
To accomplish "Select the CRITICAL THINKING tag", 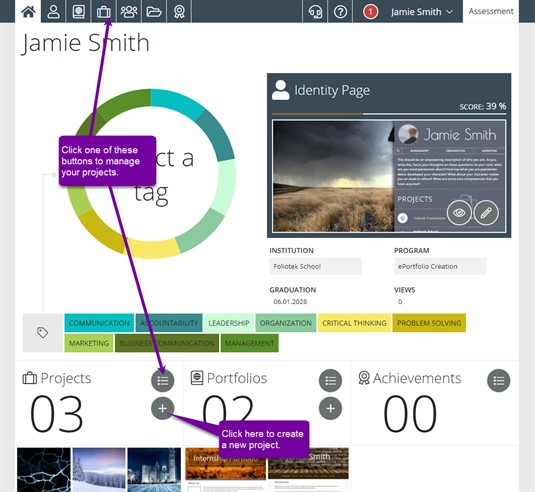I will point(354,323).
